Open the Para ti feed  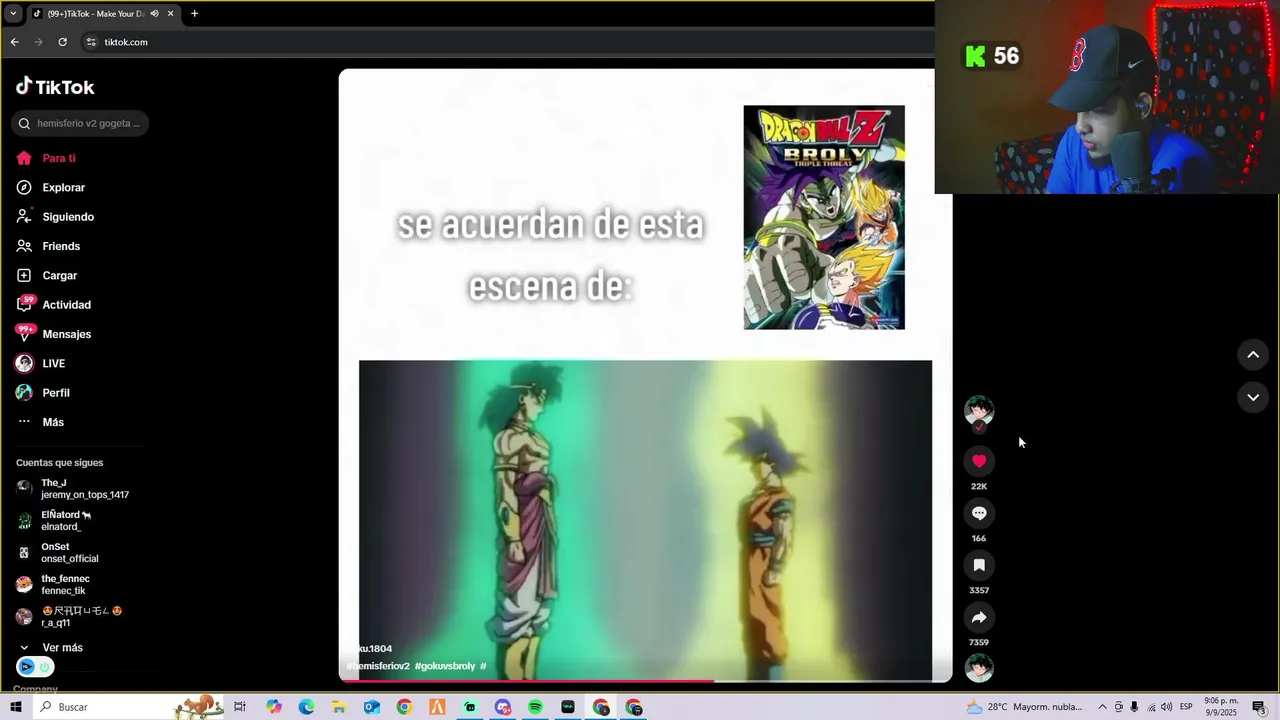46,158
